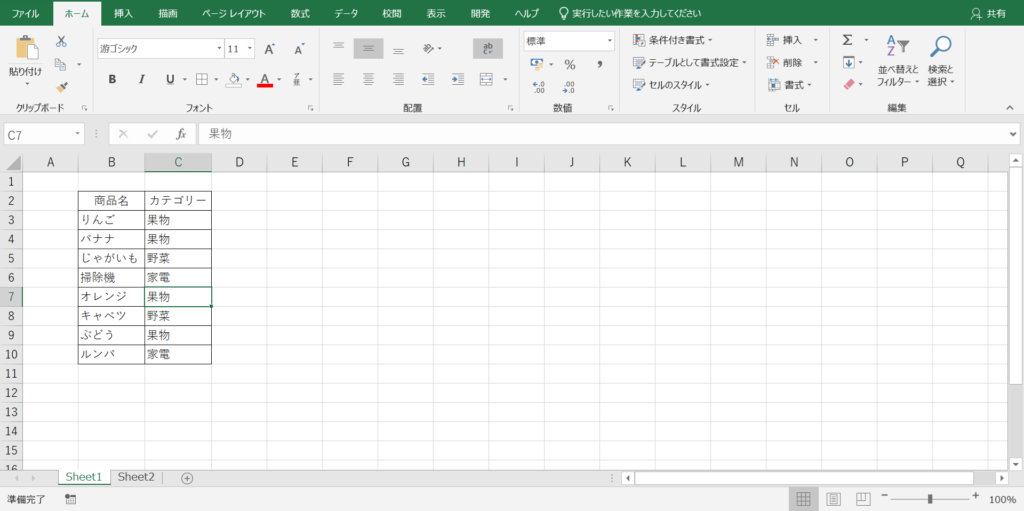Click the accounting currency format icon
This screenshot has width=1024, height=511.
(x=537, y=64)
